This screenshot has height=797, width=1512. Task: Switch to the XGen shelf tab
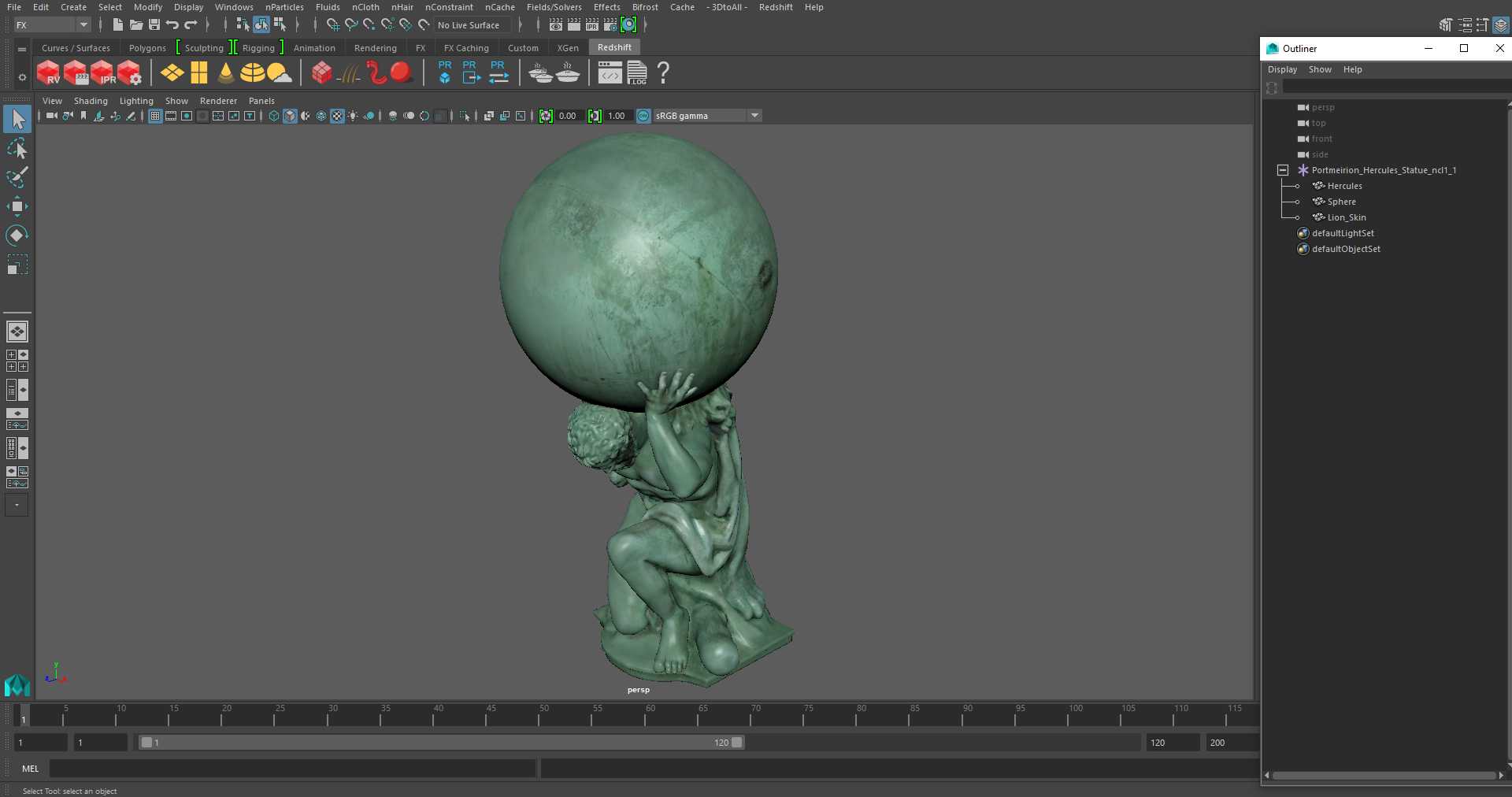(x=568, y=48)
